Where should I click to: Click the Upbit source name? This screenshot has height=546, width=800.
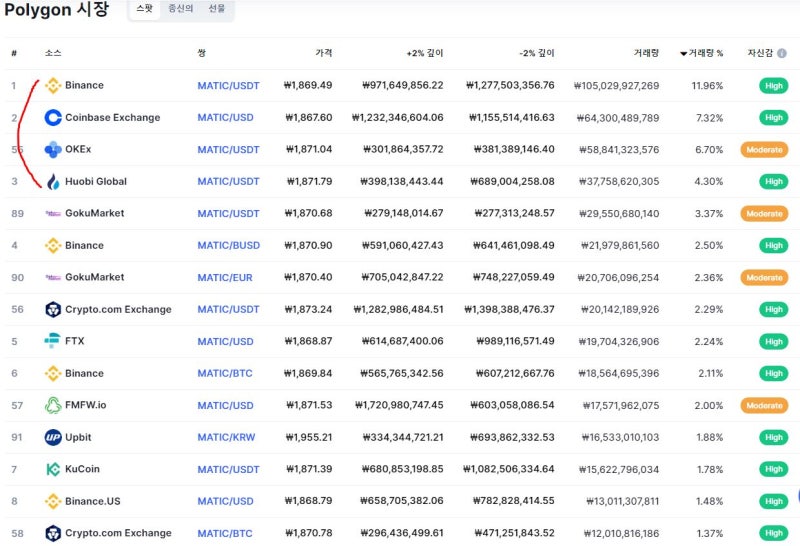[78, 437]
